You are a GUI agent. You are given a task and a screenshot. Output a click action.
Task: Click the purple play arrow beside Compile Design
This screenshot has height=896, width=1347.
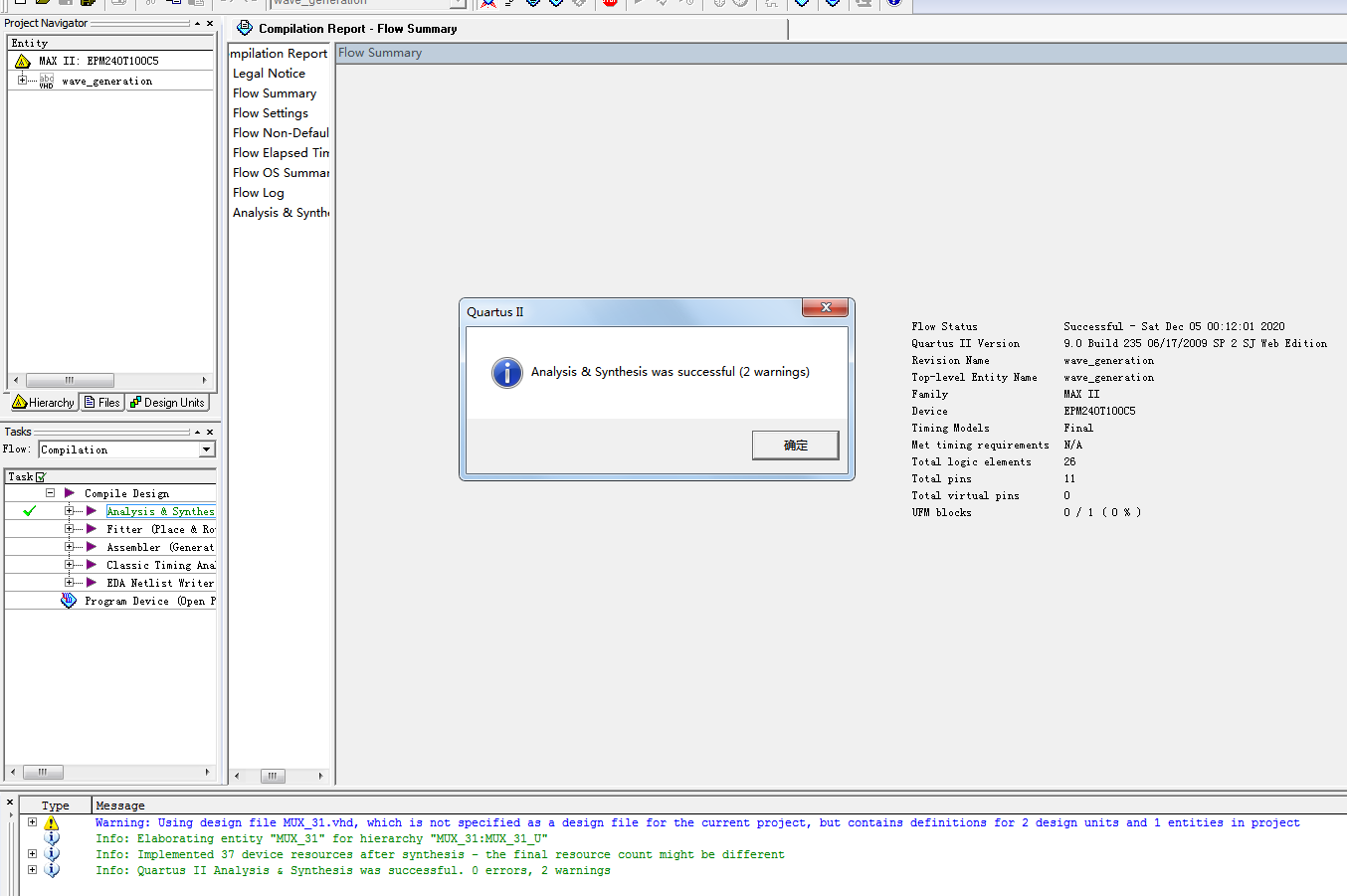coord(70,493)
